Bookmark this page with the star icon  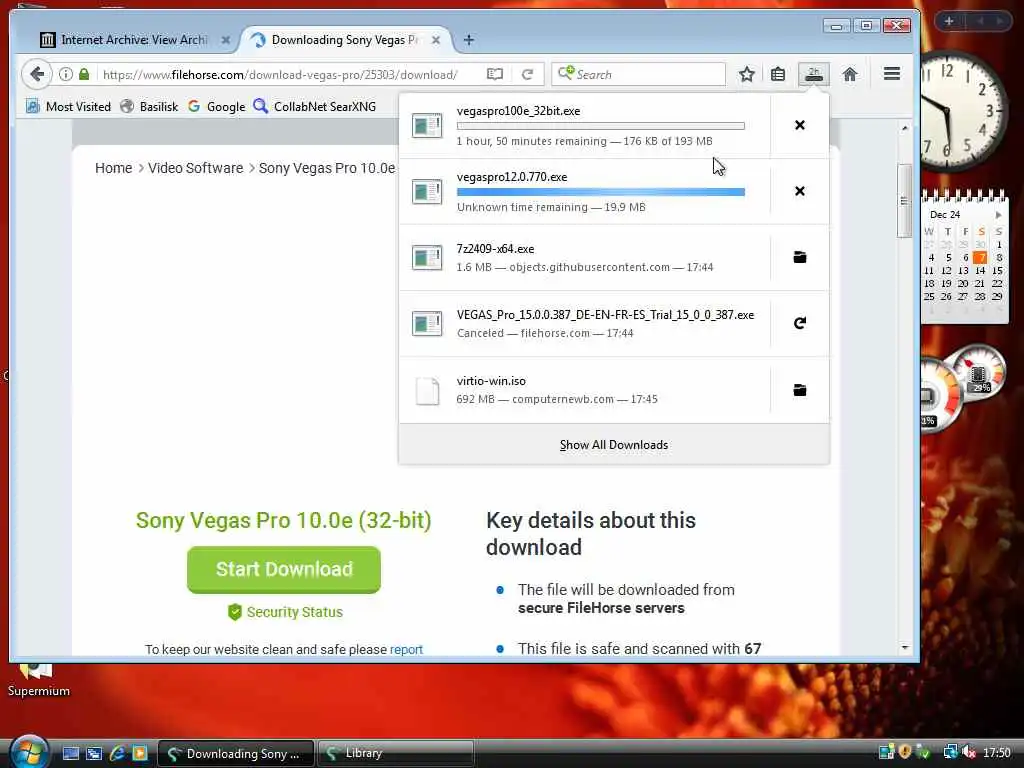pyautogui.click(x=746, y=74)
